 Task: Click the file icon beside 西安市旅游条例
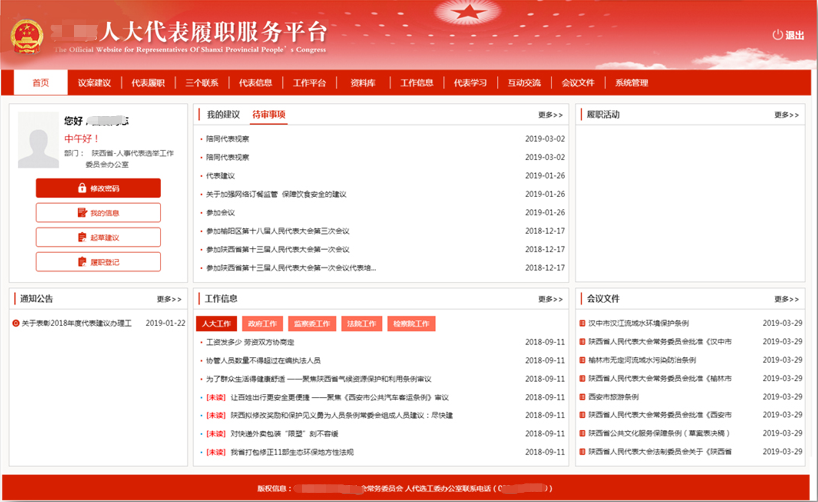(x=583, y=397)
